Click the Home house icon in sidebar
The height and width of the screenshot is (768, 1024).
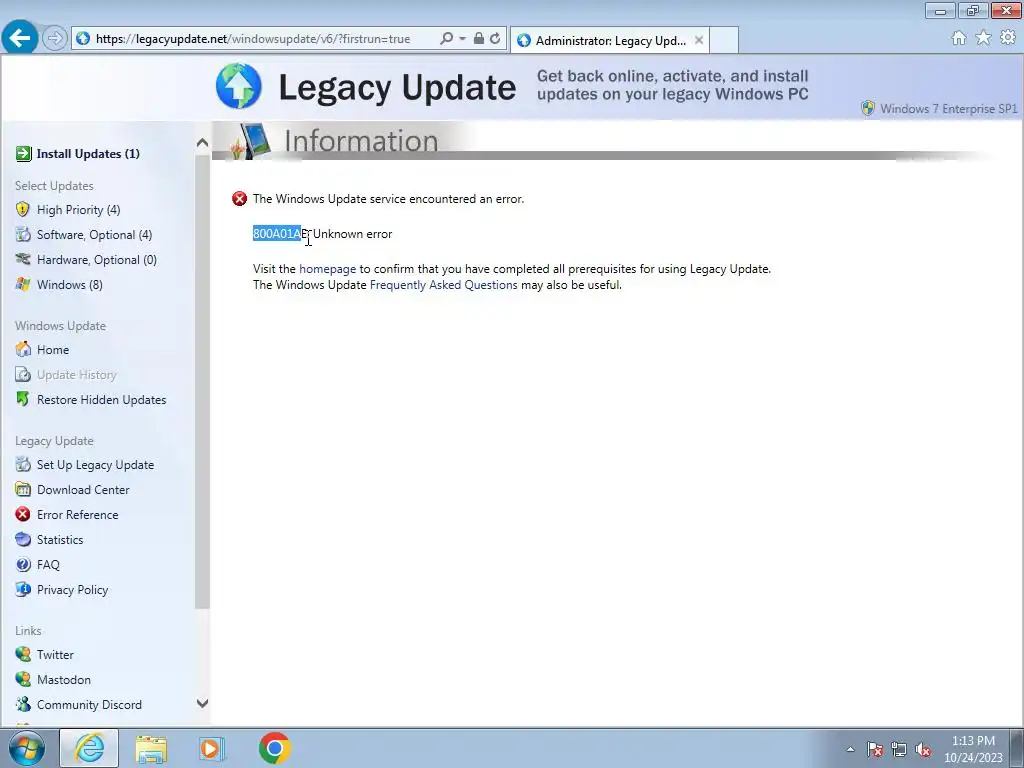[23, 349]
